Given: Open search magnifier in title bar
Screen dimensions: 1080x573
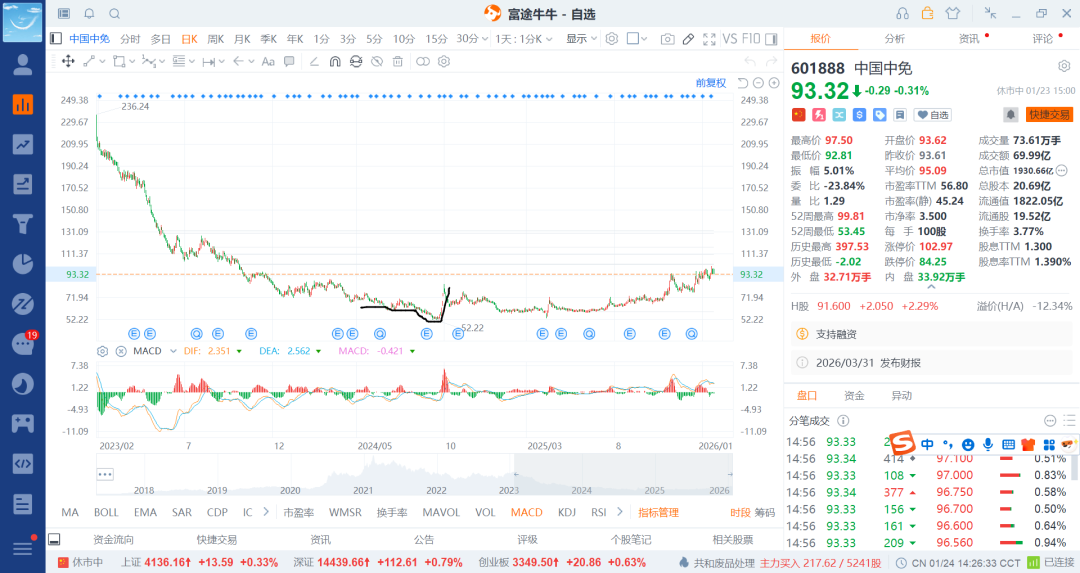Looking at the screenshot, I should (115, 14).
